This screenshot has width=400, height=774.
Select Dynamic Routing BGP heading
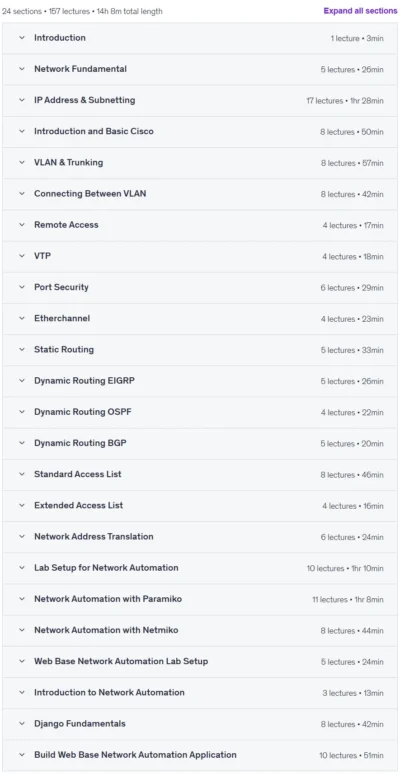tap(80, 443)
